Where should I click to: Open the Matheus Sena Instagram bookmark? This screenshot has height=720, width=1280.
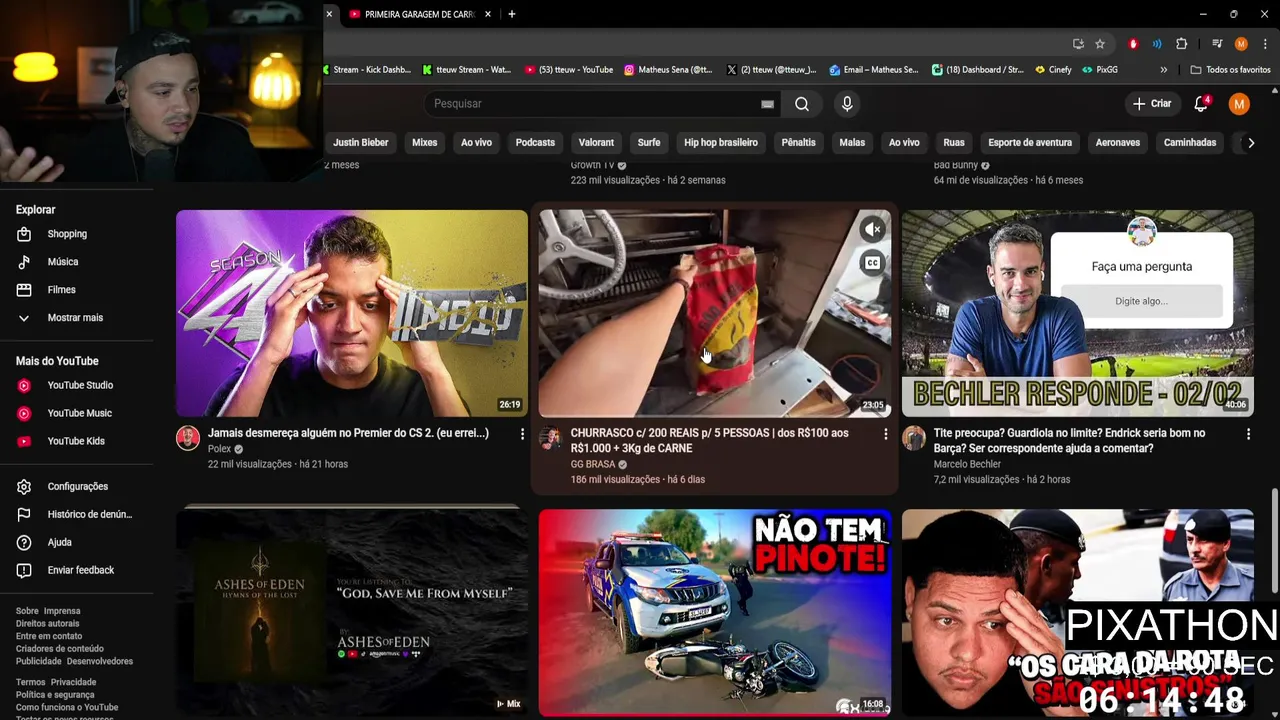[x=668, y=70]
